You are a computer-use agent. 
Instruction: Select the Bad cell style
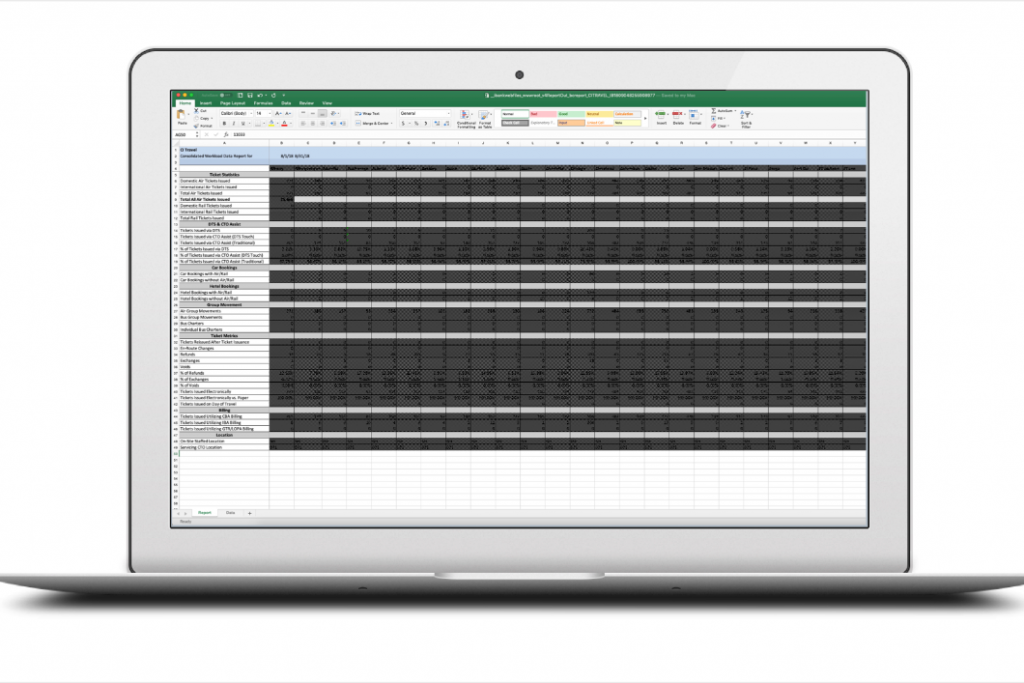tap(543, 114)
